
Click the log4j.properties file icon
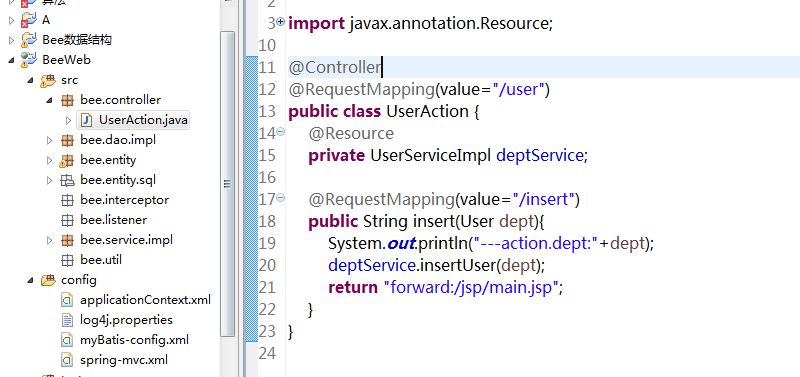(67, 320)
